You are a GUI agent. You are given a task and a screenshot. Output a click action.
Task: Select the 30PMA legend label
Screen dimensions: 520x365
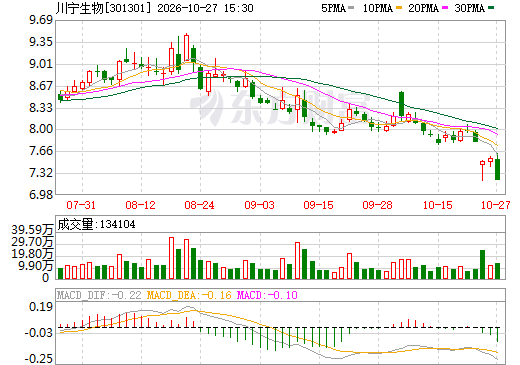pyautogui.click(x=470, y=8)
